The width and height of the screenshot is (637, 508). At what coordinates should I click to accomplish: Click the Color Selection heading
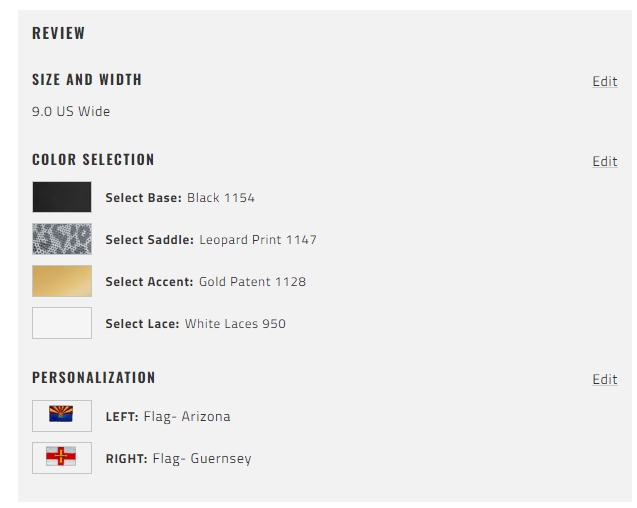pos(93,160)
